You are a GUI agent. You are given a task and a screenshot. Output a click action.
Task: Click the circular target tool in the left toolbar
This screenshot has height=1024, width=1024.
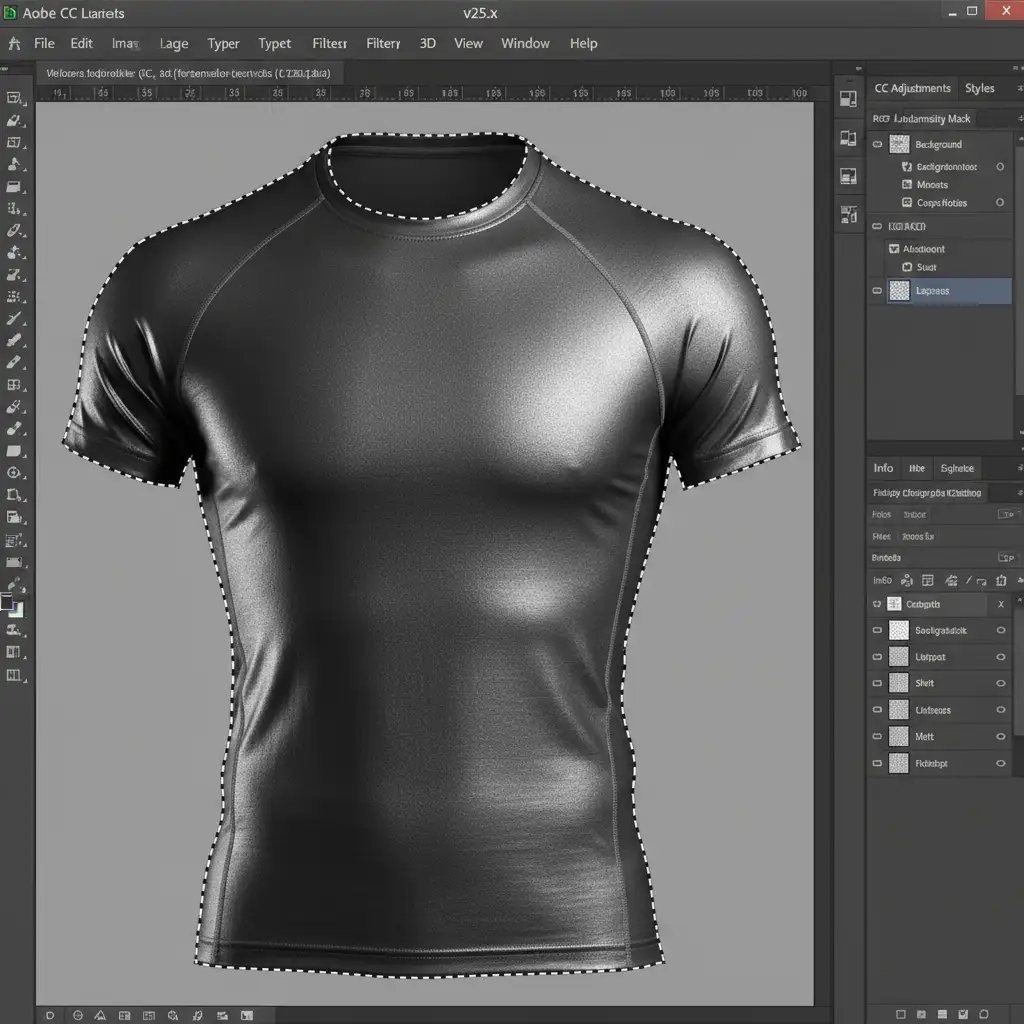click(x=14, y=473)
